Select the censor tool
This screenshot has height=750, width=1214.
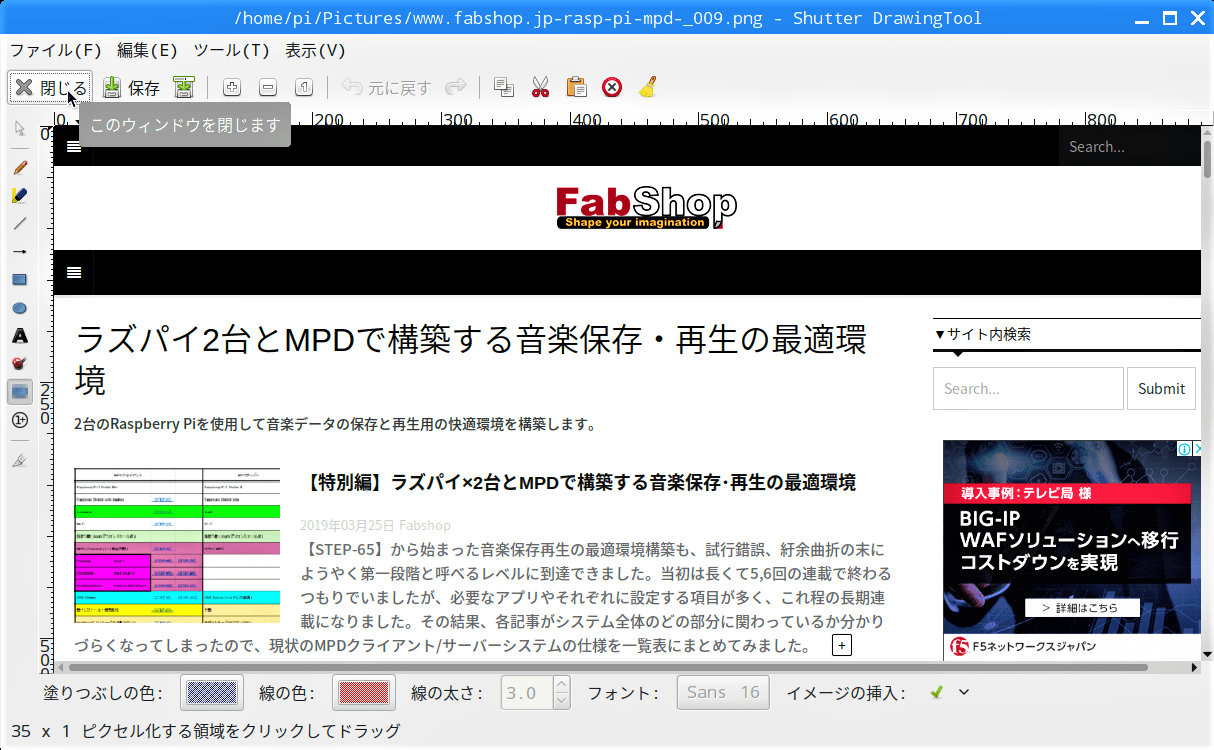click(x=20, y=364)
